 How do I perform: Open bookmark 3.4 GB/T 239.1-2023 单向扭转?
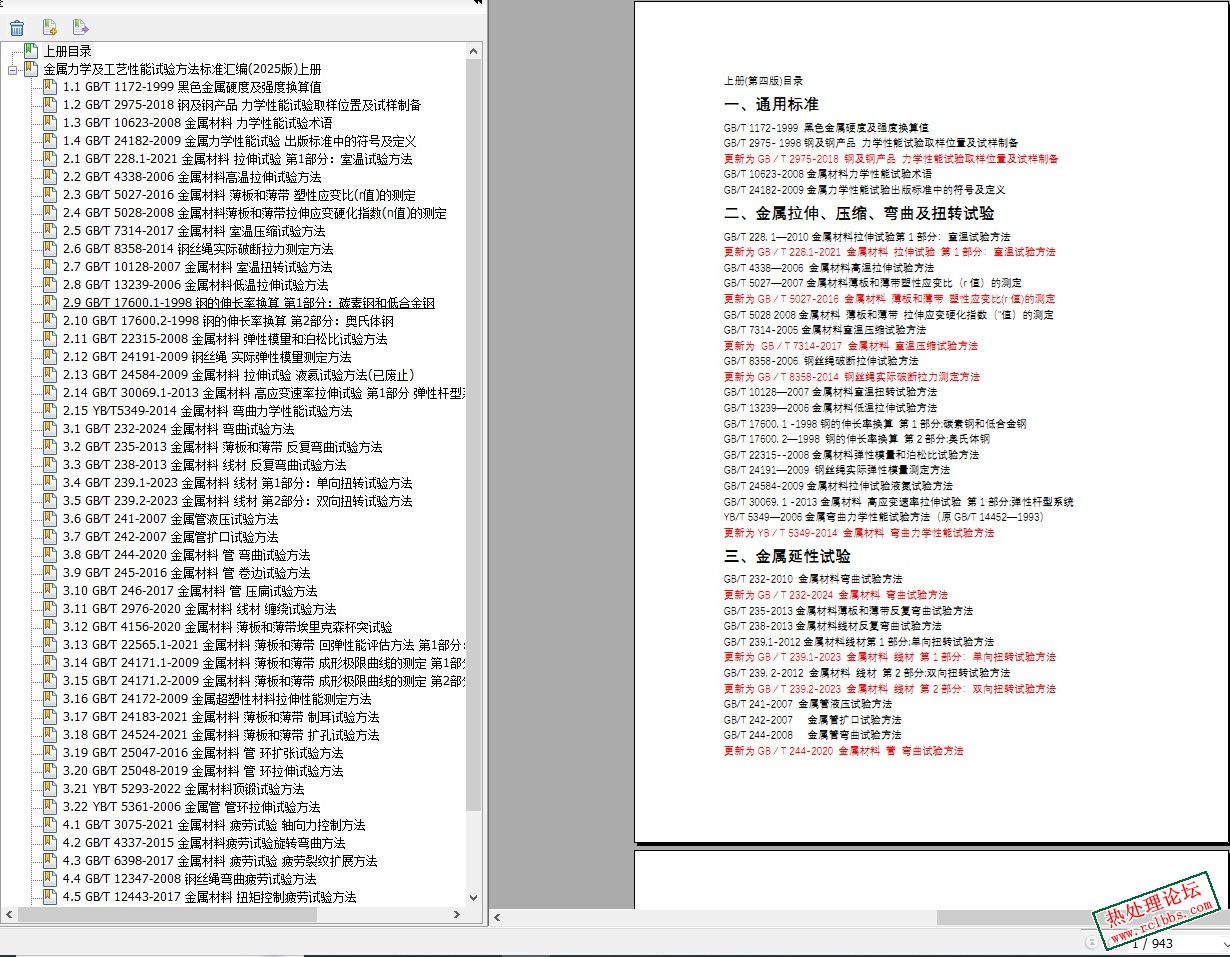tap(237, 483)
